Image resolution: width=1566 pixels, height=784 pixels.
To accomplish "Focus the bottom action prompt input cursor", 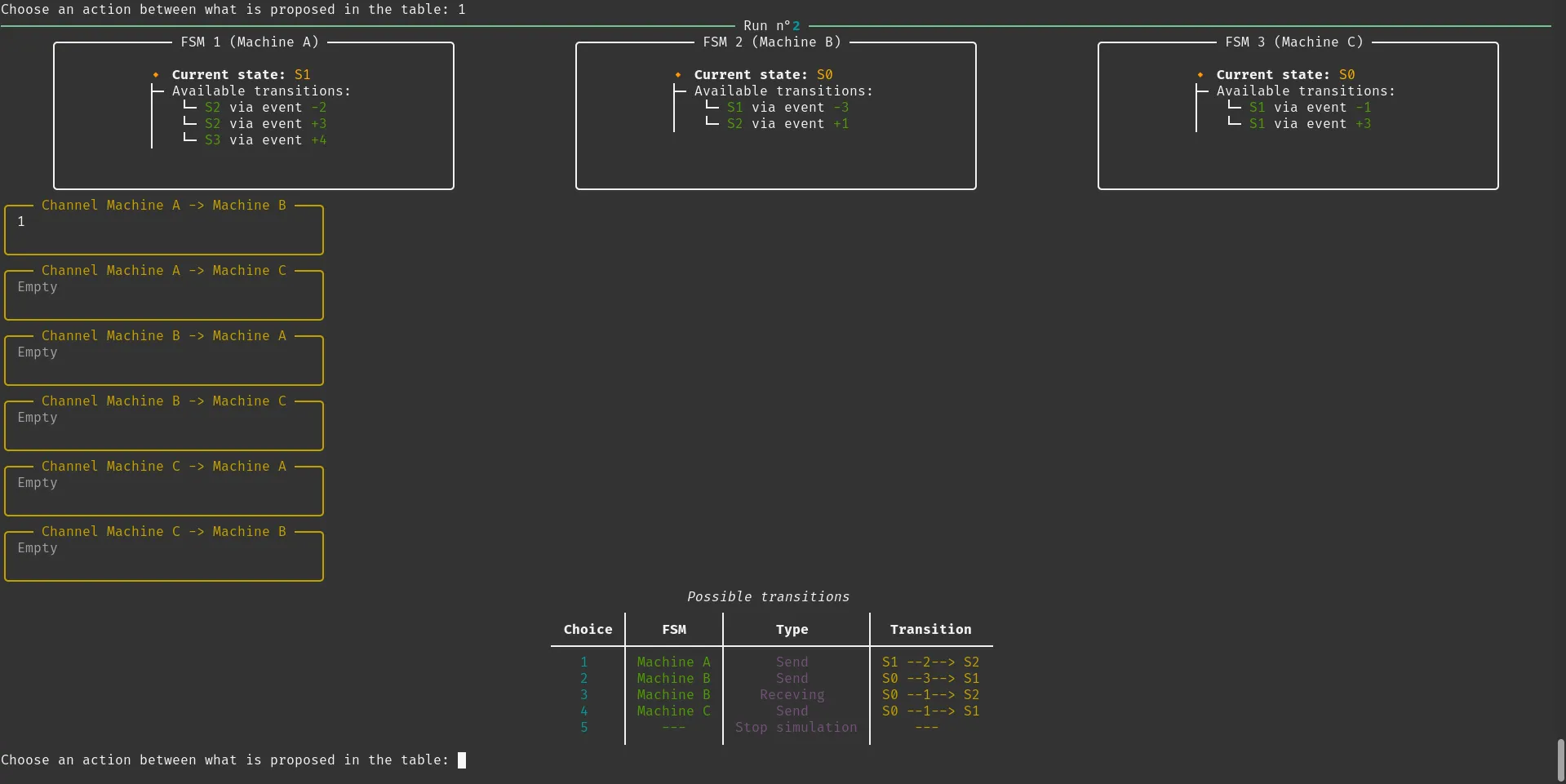I will [x=462, y=760].
